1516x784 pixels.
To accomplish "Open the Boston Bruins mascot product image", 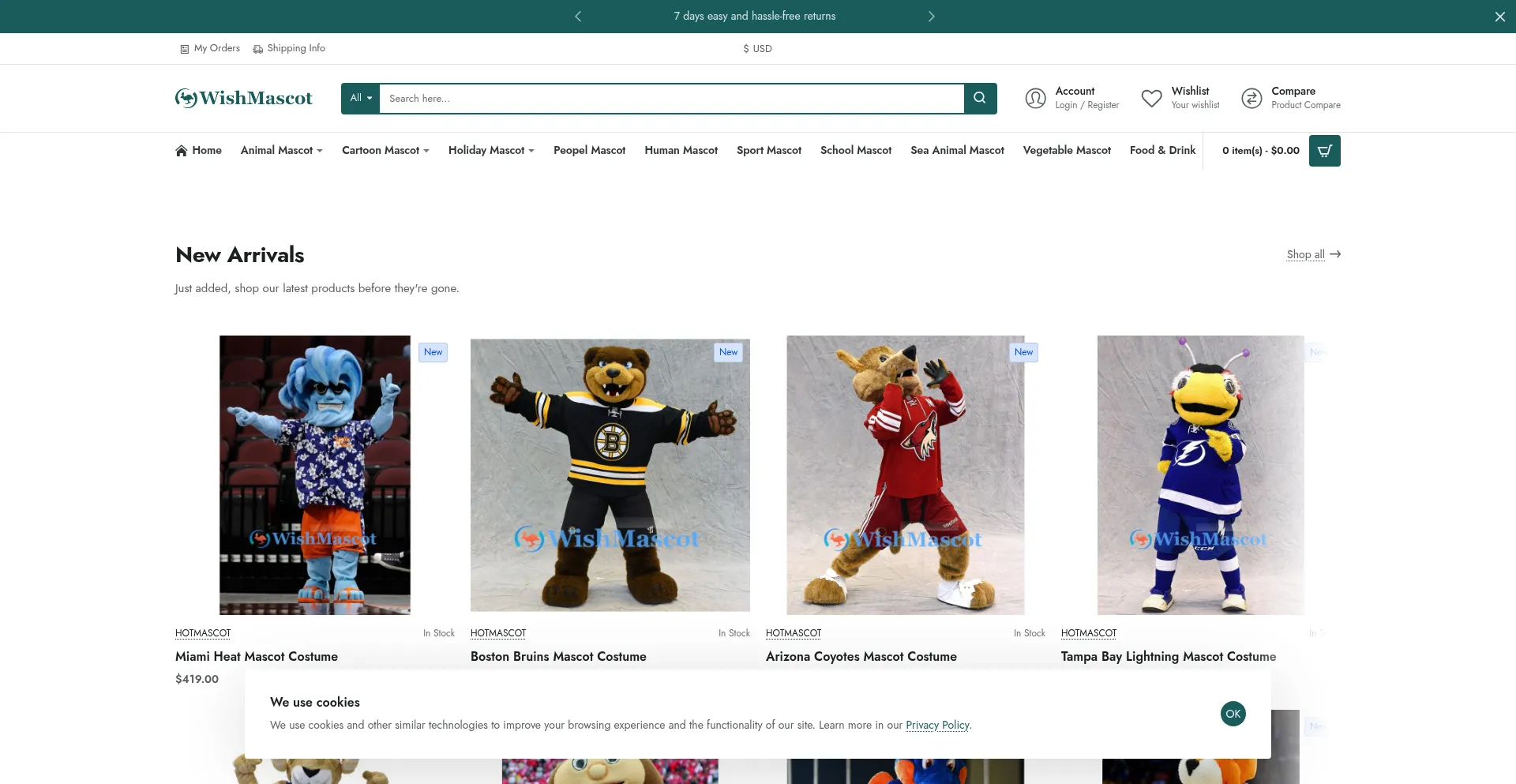I will (610, 475).
